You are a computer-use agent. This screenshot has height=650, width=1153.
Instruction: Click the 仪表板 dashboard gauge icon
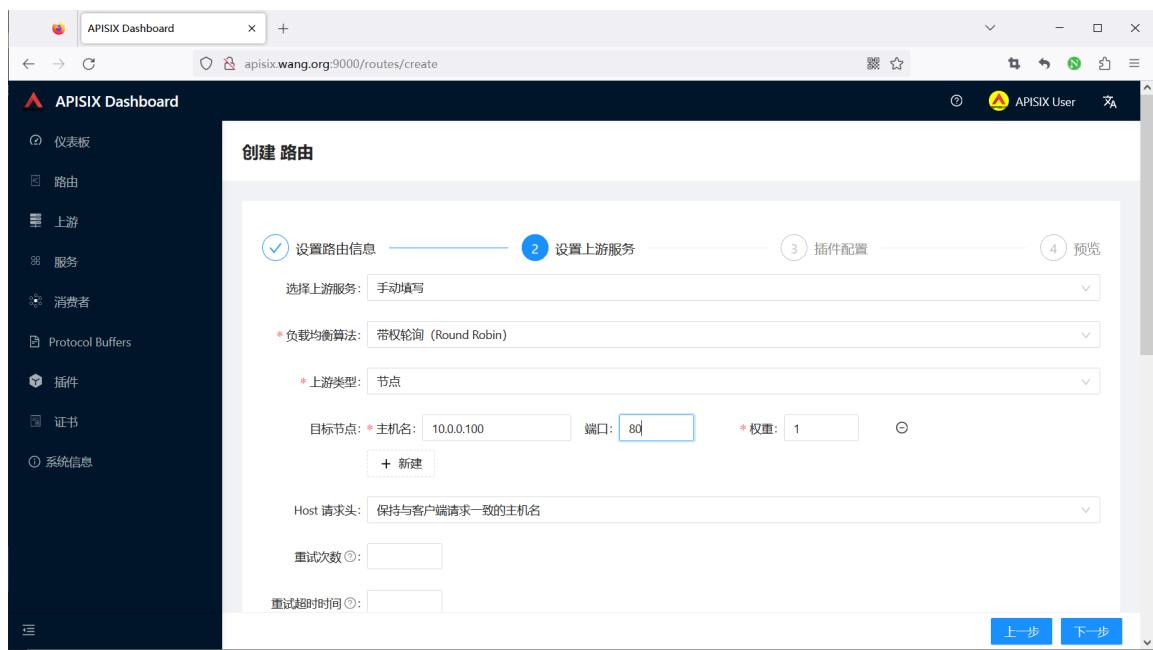35,140
